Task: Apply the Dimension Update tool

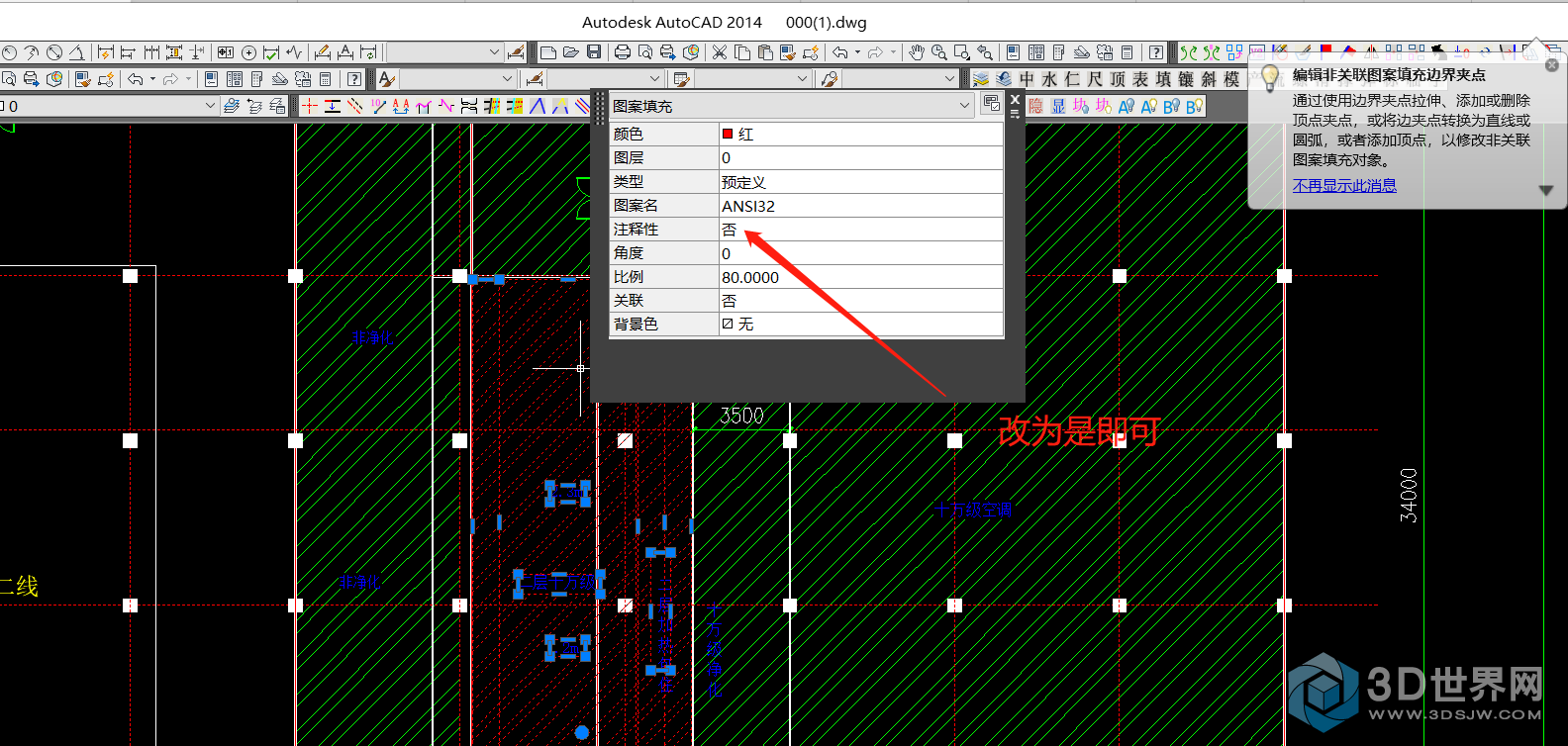Action: click(x=368, y=52)
